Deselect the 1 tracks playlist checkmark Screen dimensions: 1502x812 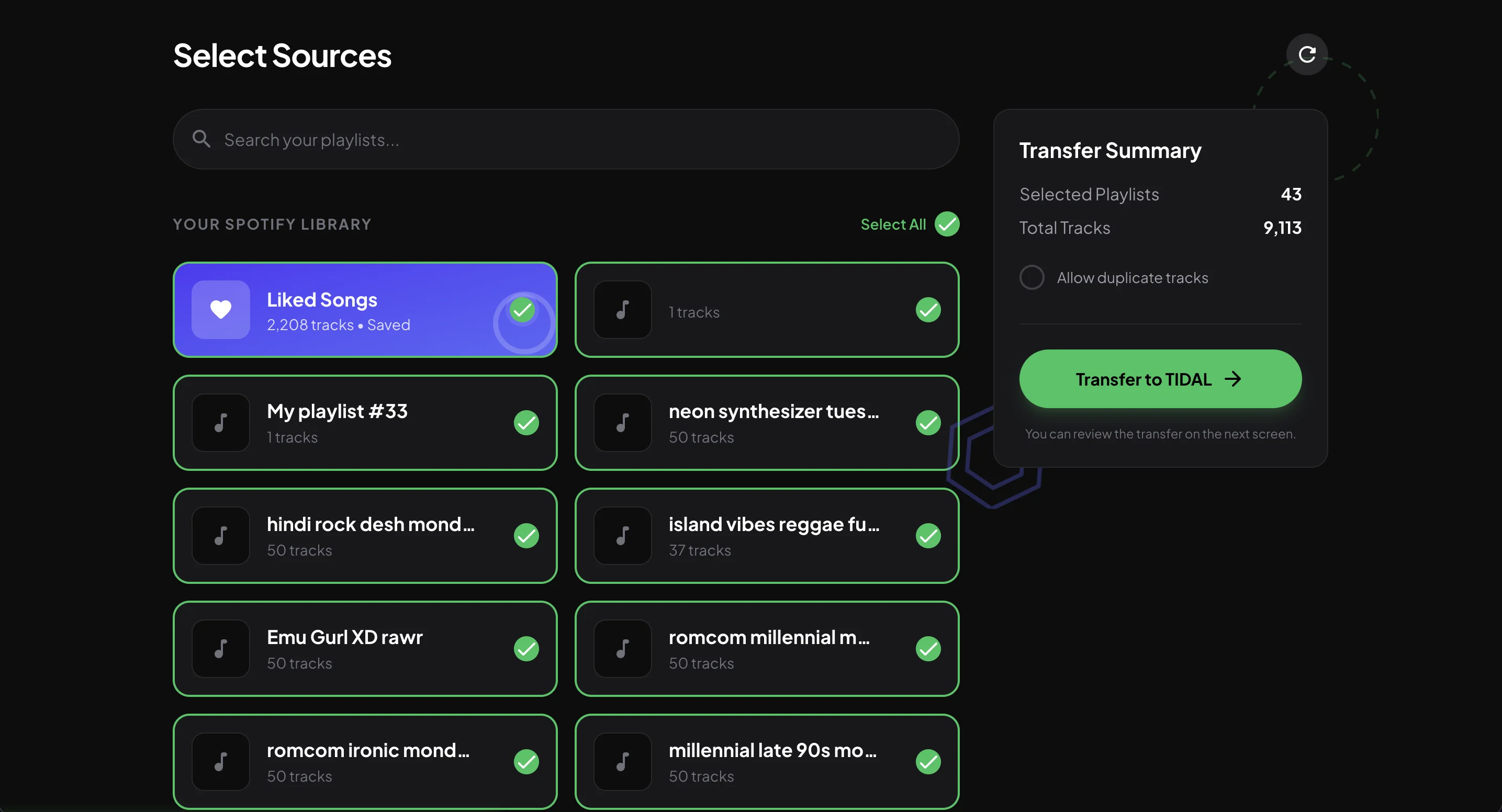point(928,310)
